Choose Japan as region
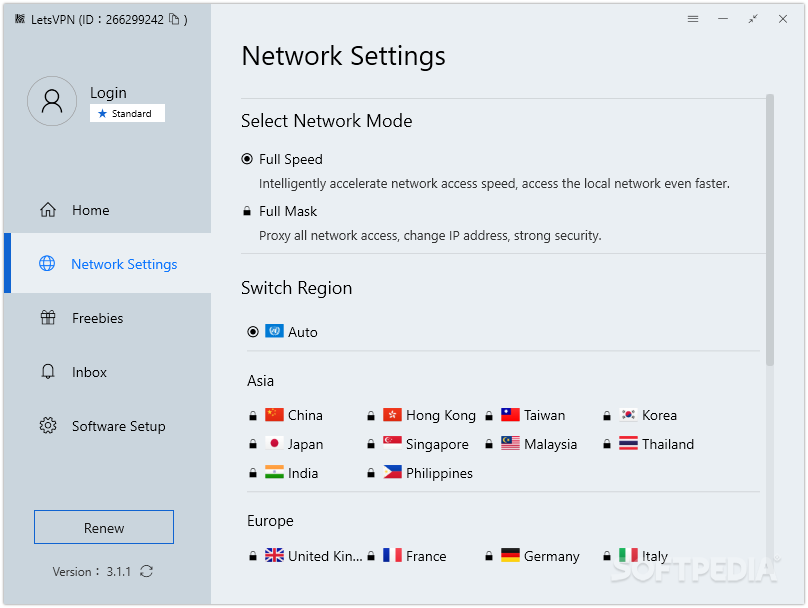Screen dimensions: 808x608 pyautogui.click(x=305, y=444)
